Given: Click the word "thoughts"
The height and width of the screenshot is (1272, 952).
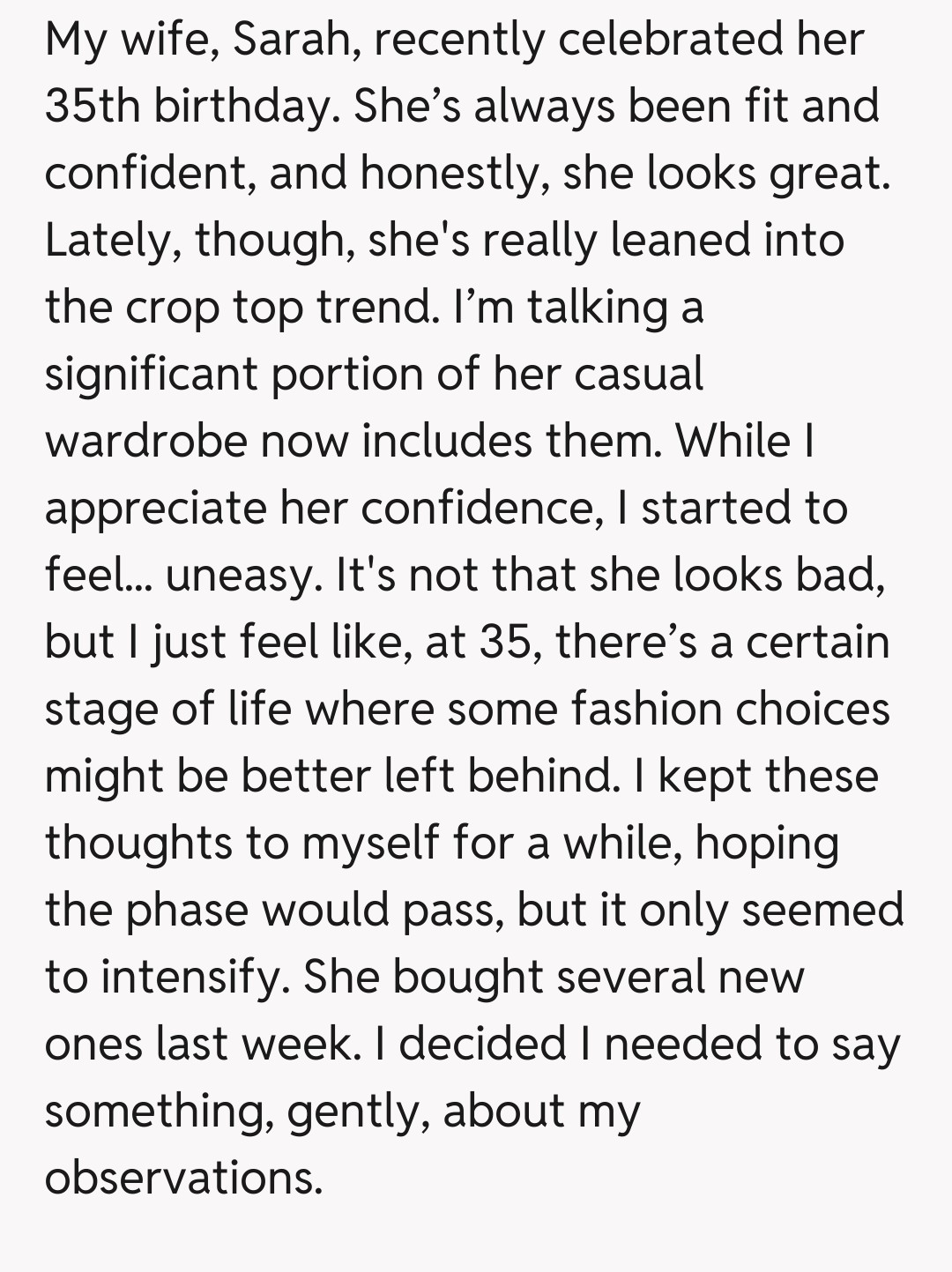Looking at the screenshot, I should point(138,843).
